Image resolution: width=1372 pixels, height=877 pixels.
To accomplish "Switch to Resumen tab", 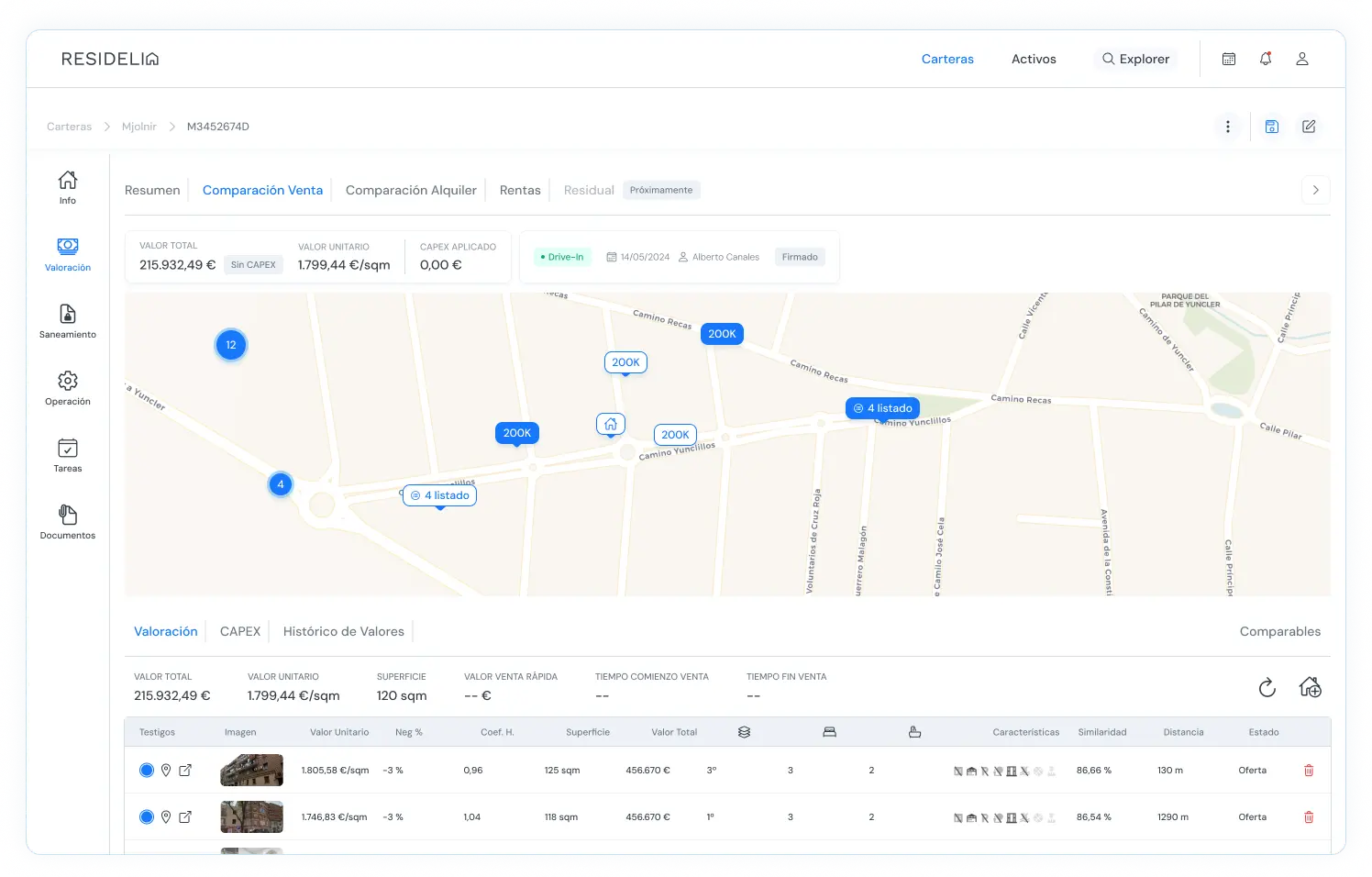I will pos(152,190).
